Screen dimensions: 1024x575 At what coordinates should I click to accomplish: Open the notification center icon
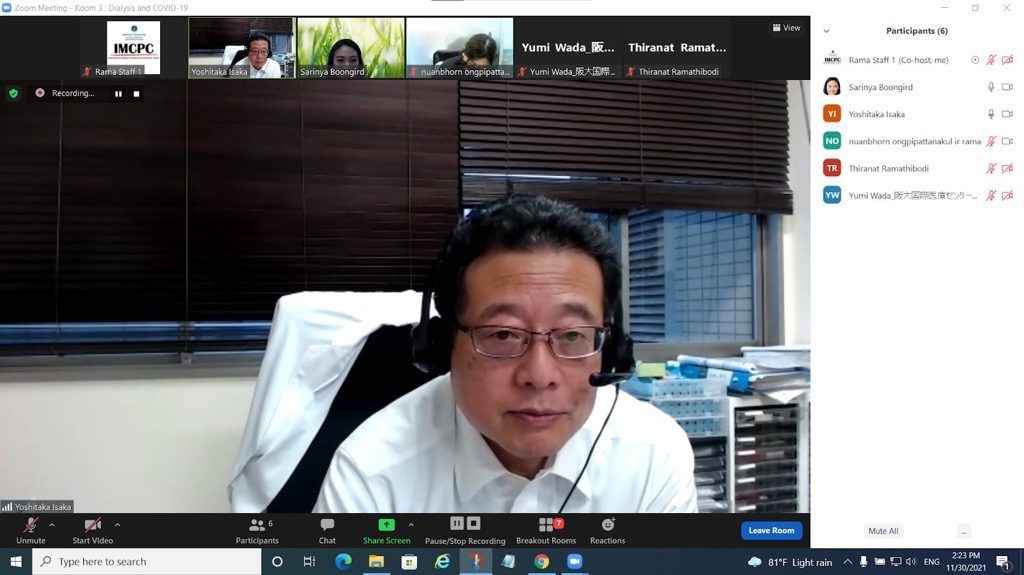click(1003, 562)
